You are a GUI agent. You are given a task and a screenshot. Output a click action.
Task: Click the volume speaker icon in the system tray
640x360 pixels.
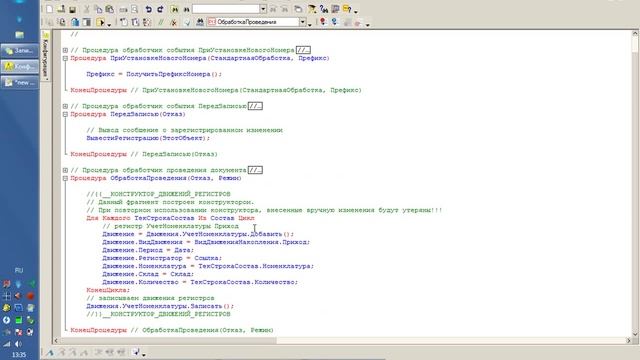pyautogui.click(x=19, y=344)
